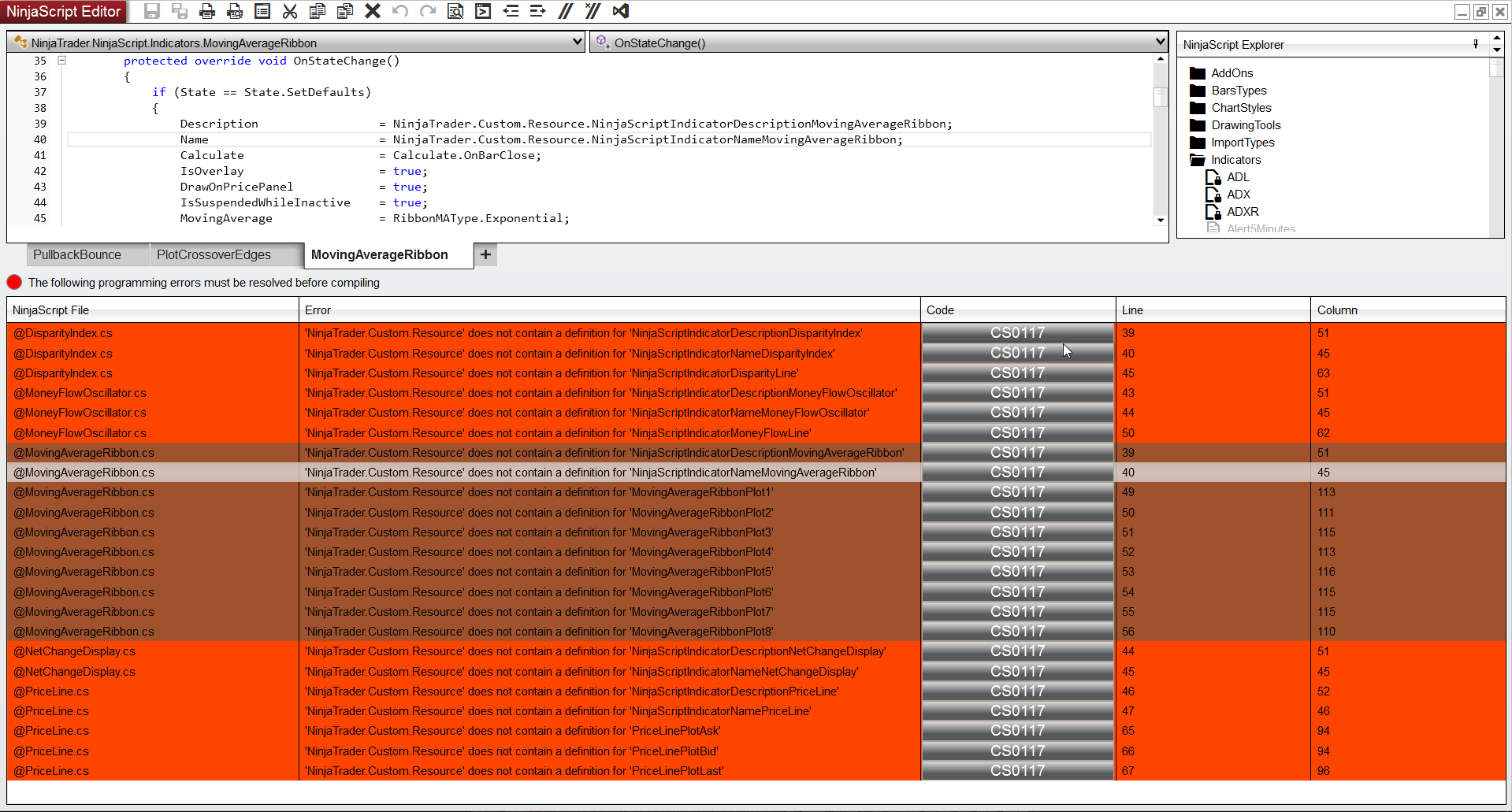Cut selection with the scissors icon
Screen dimensions: 1512x812
click(x=290, y=11)
